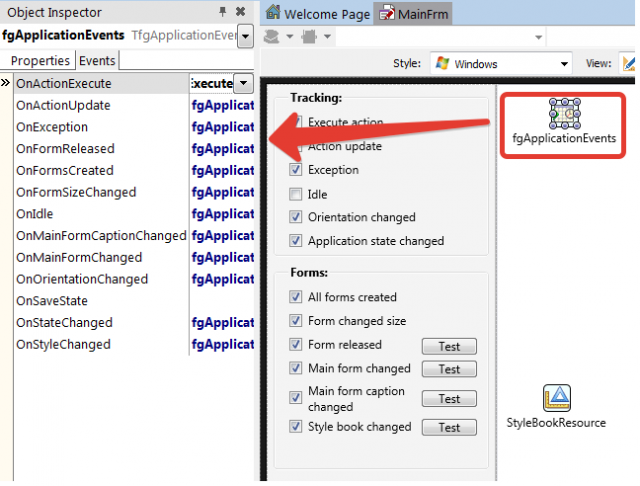Toggle the Application state changed checkbox
Viewport: 640px width, 486px height.
click(x=296, y=240)
